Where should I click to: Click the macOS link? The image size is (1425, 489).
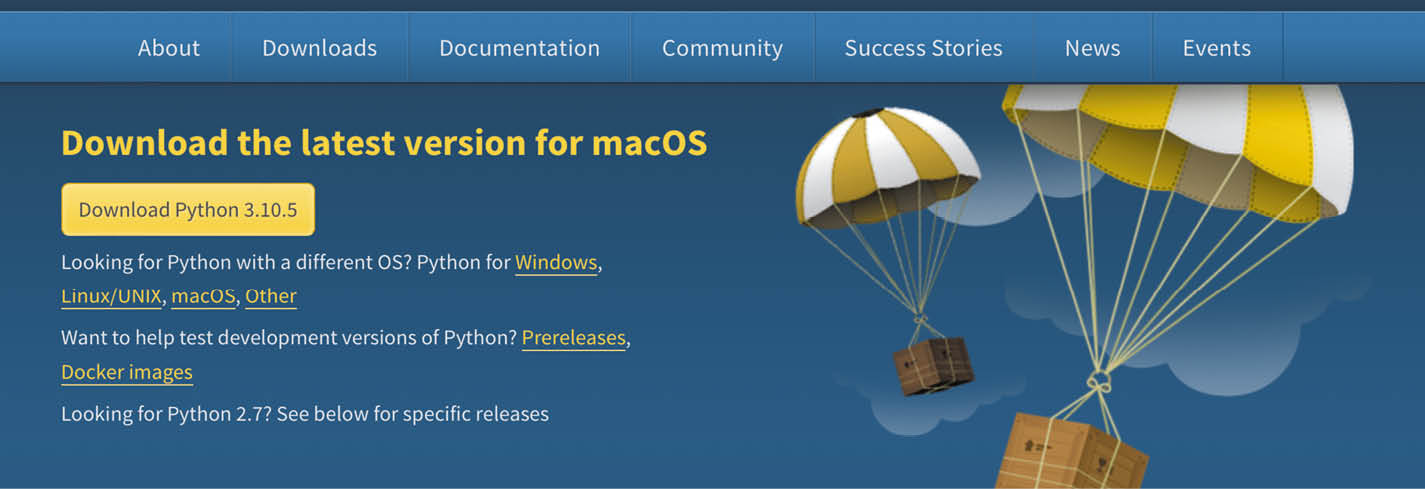pos(203,296)
